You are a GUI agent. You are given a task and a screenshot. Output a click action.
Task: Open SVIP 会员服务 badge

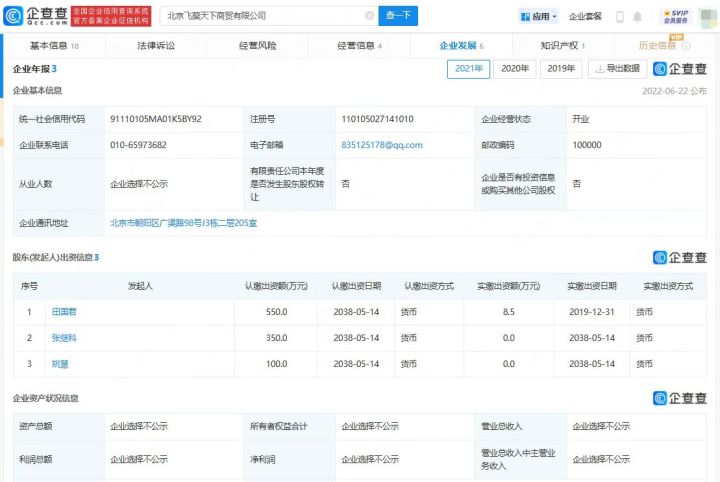pos(676,17)
